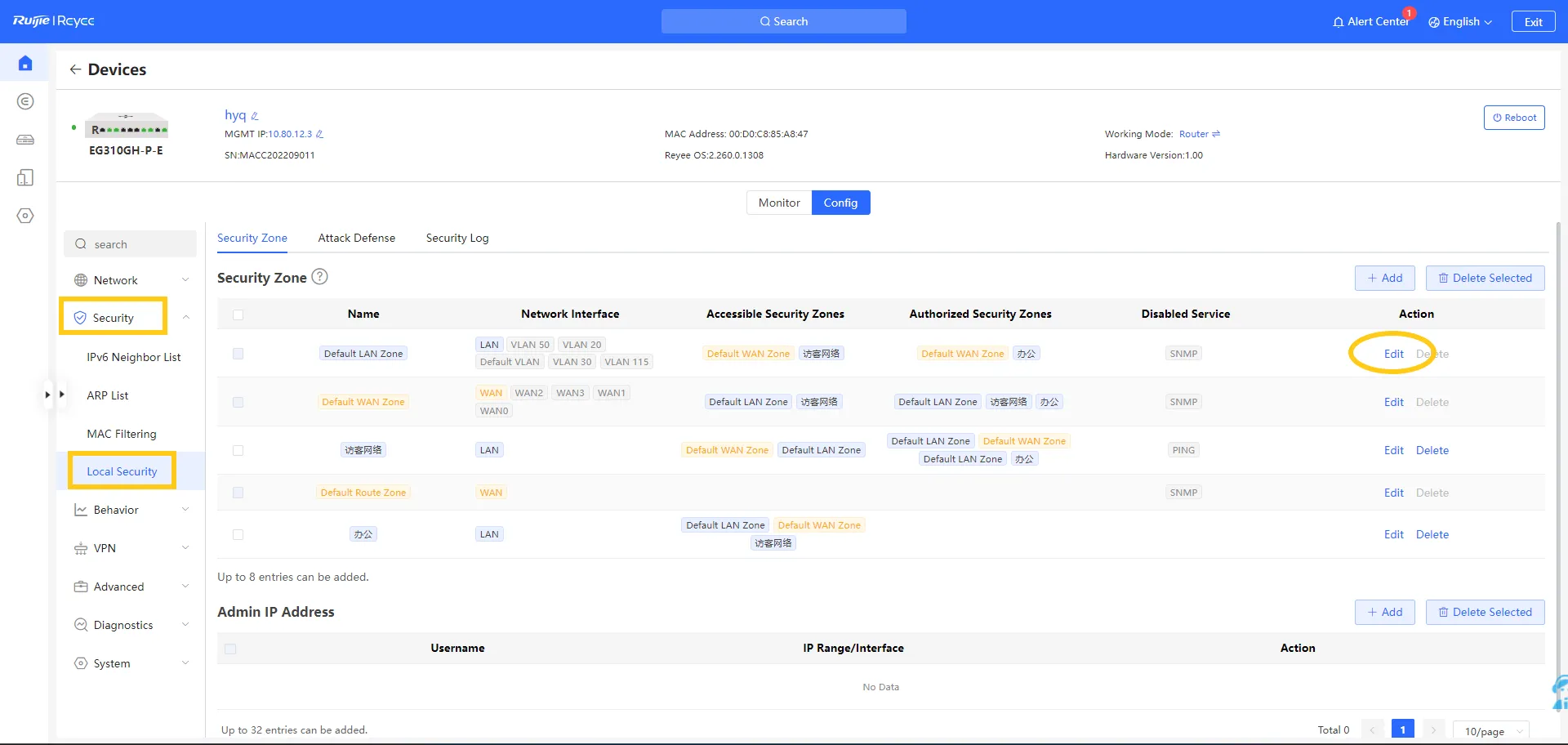Image resolution: width=1568 pixels, height=745 pixels.
Task: Open the router devices sidebar icon
Action: (x=25, y=140)
